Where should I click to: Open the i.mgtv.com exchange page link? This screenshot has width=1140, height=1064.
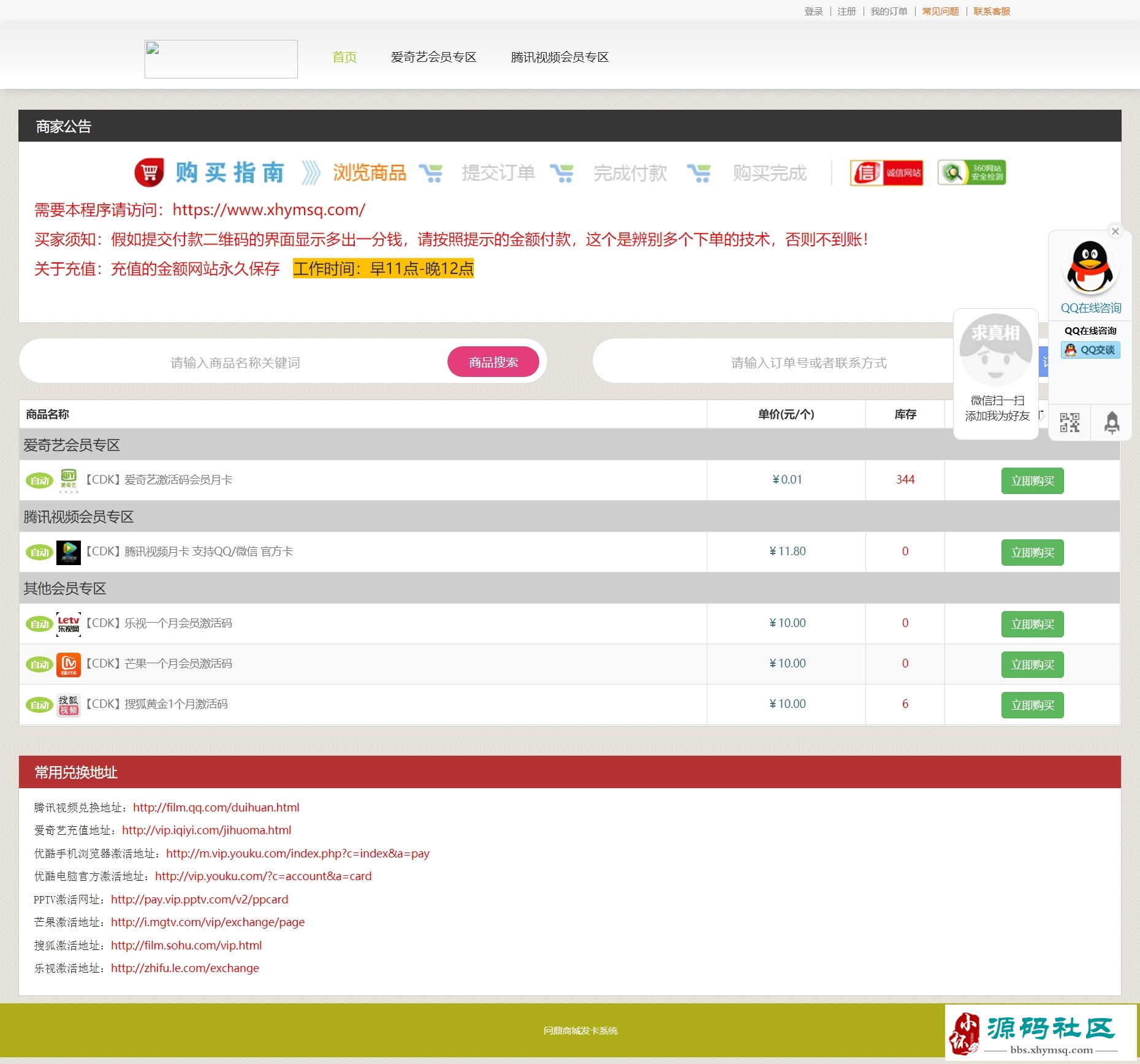(x=208, y=922)
